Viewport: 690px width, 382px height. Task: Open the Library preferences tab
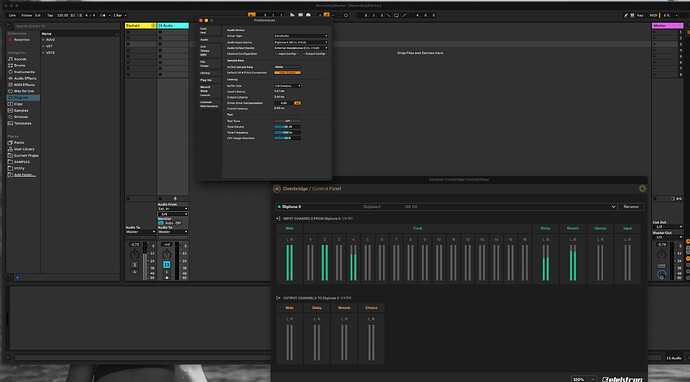[x=209, y=73]
